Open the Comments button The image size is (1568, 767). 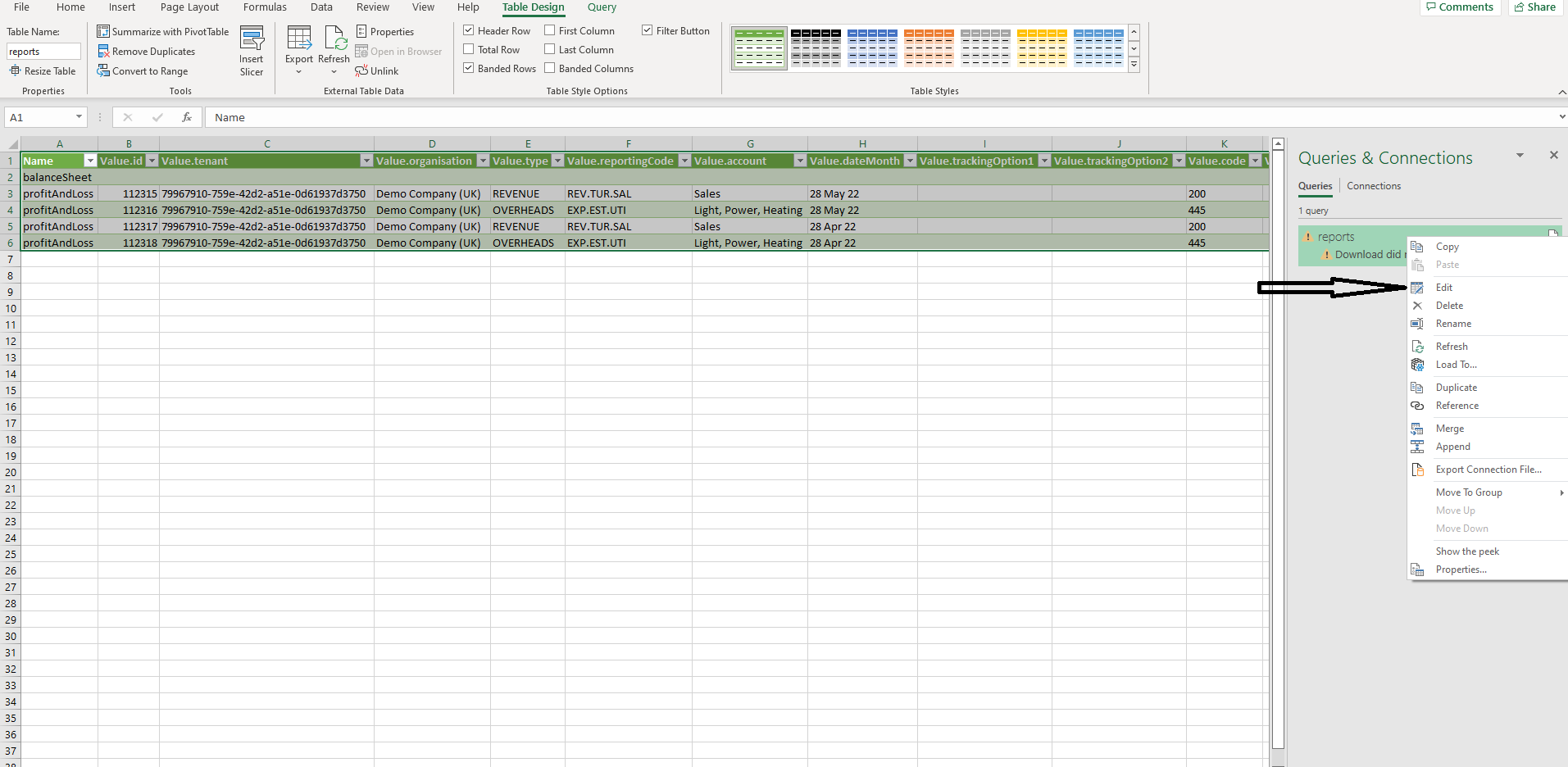(x=1459, y=7)
